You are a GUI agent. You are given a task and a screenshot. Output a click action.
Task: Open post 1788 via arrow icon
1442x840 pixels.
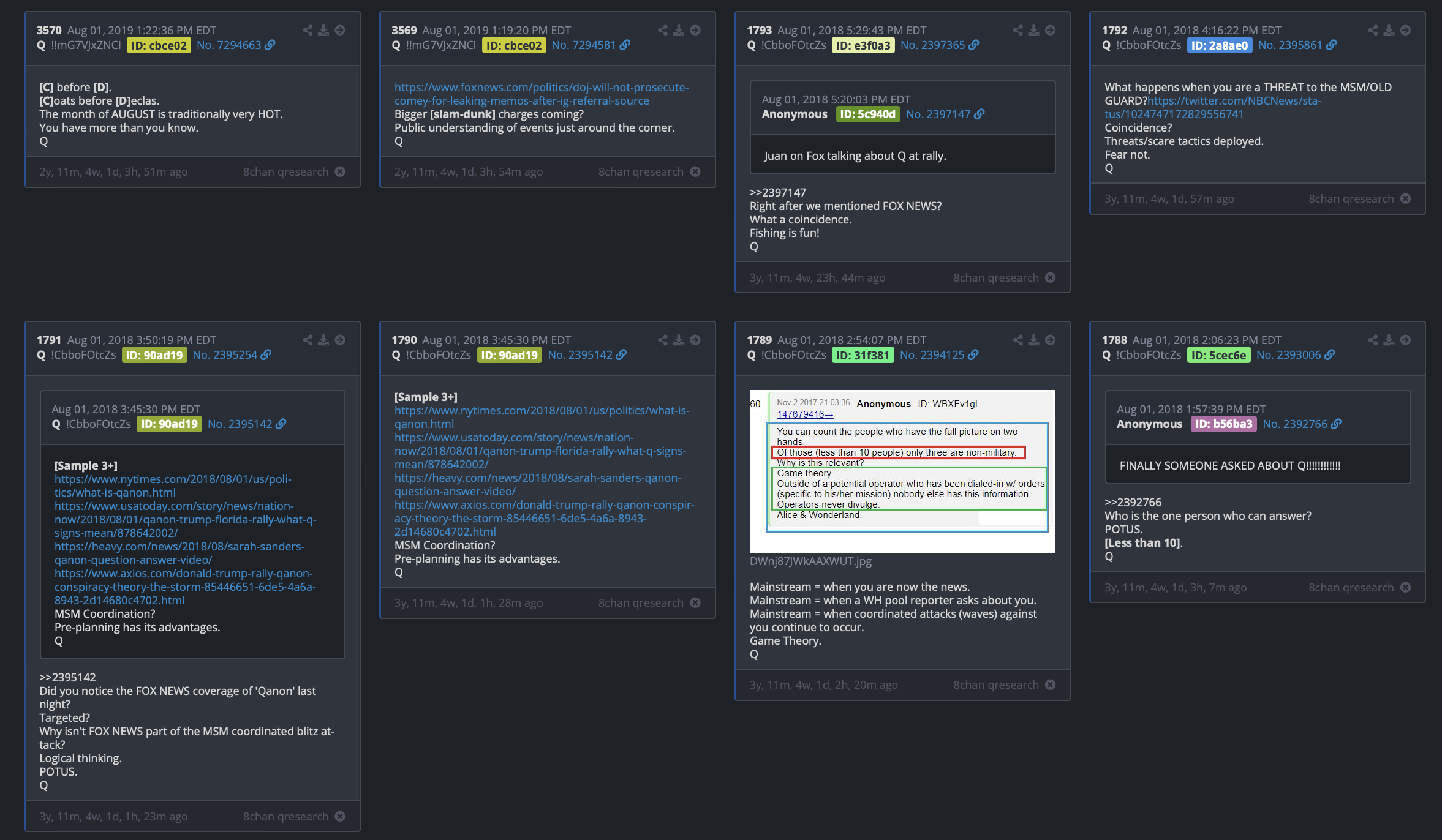click(x=1406, y=340)
